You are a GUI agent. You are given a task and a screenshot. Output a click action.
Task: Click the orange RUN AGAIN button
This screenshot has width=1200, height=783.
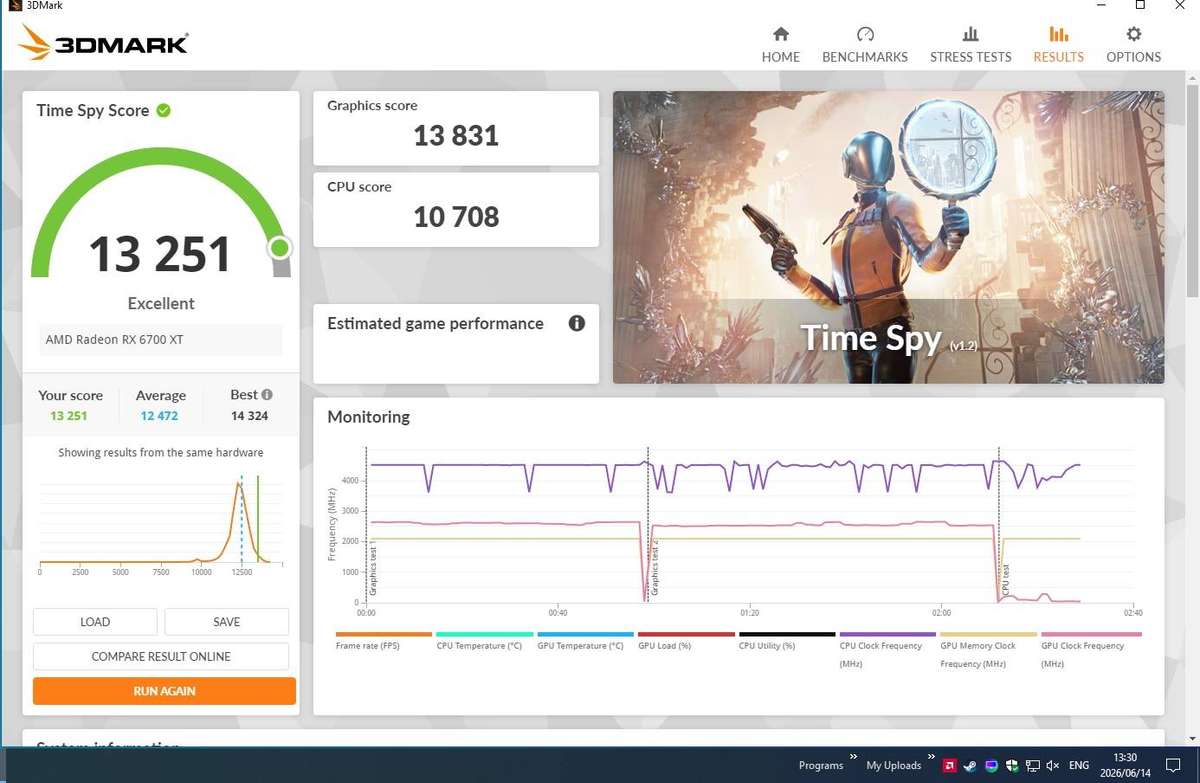pyautogui.click(x=164, y=691)
